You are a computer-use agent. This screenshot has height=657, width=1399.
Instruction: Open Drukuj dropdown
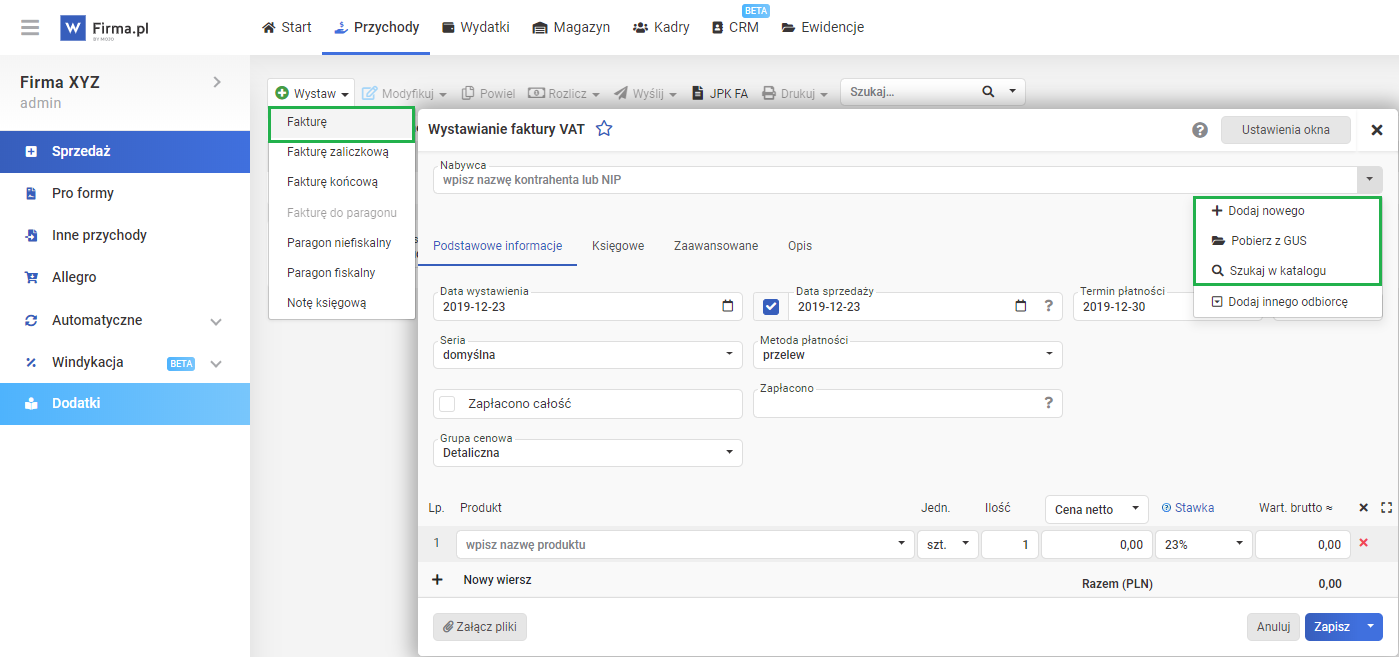point(795,93)
